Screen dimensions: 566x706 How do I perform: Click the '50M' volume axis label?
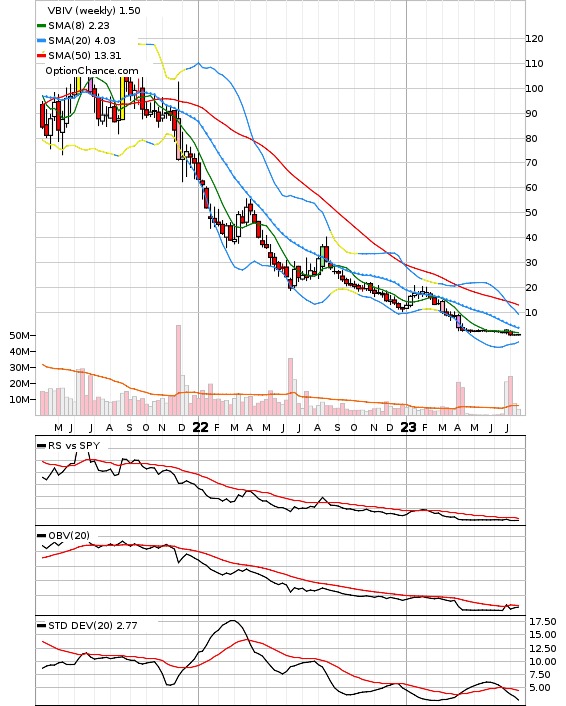[20, 336]
